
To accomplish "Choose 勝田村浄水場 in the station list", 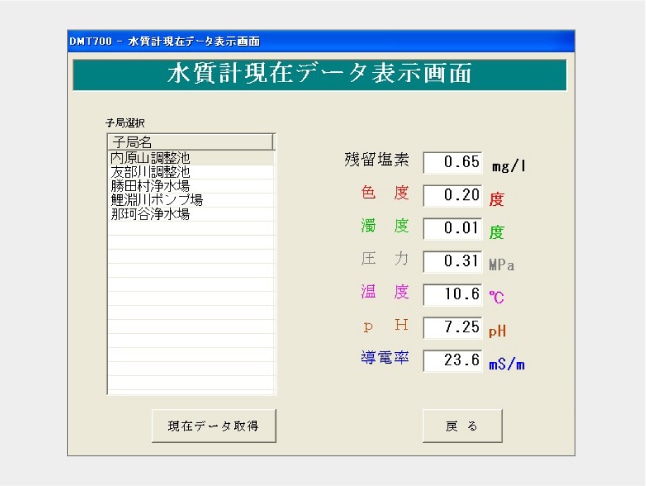I will [x=150, y=186].
